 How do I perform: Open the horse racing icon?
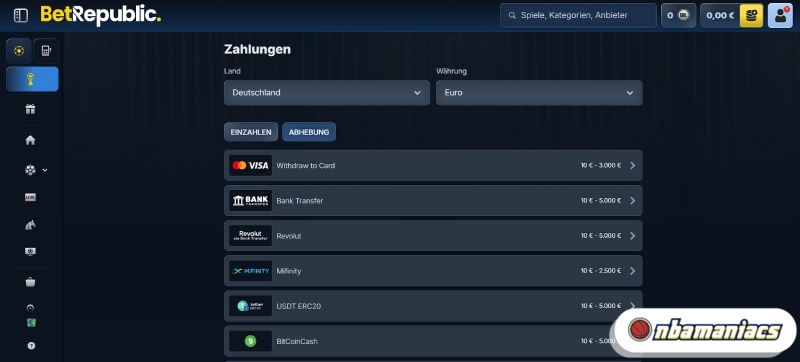pyautogui.click(x=31, y=224)
